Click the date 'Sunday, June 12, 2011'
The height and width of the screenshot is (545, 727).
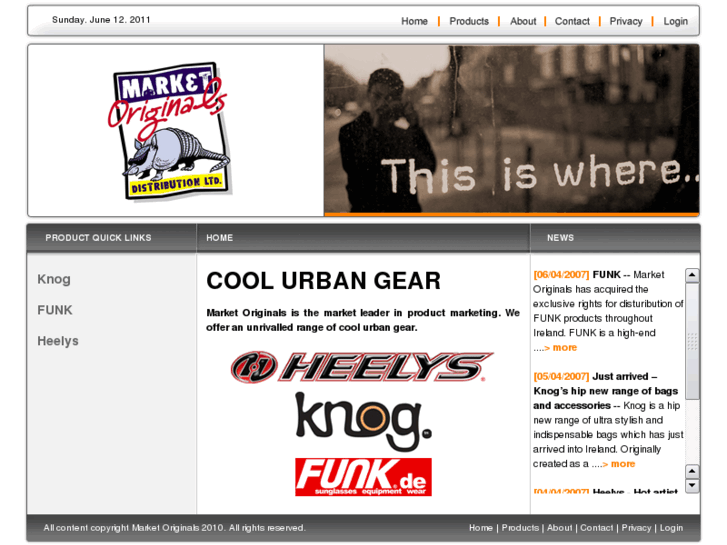click(x=101, y=20)
